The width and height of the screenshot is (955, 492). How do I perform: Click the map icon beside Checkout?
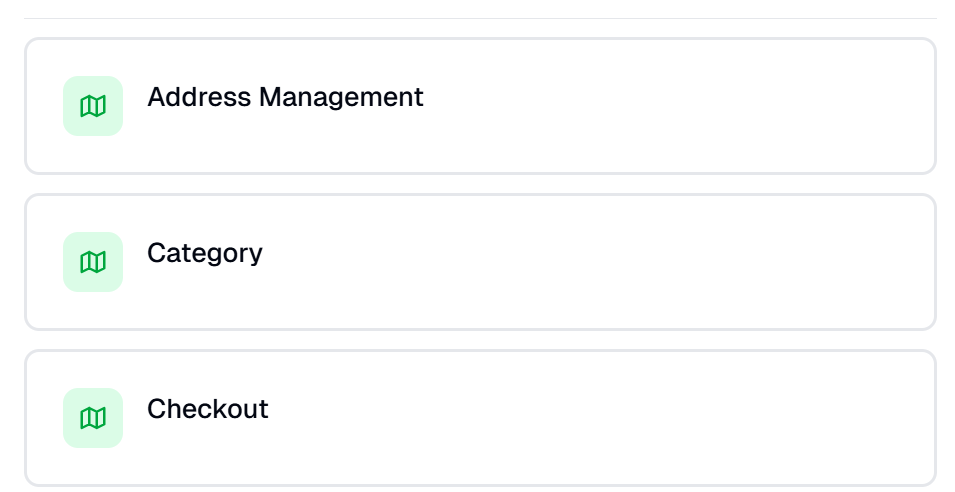point(93,418)
